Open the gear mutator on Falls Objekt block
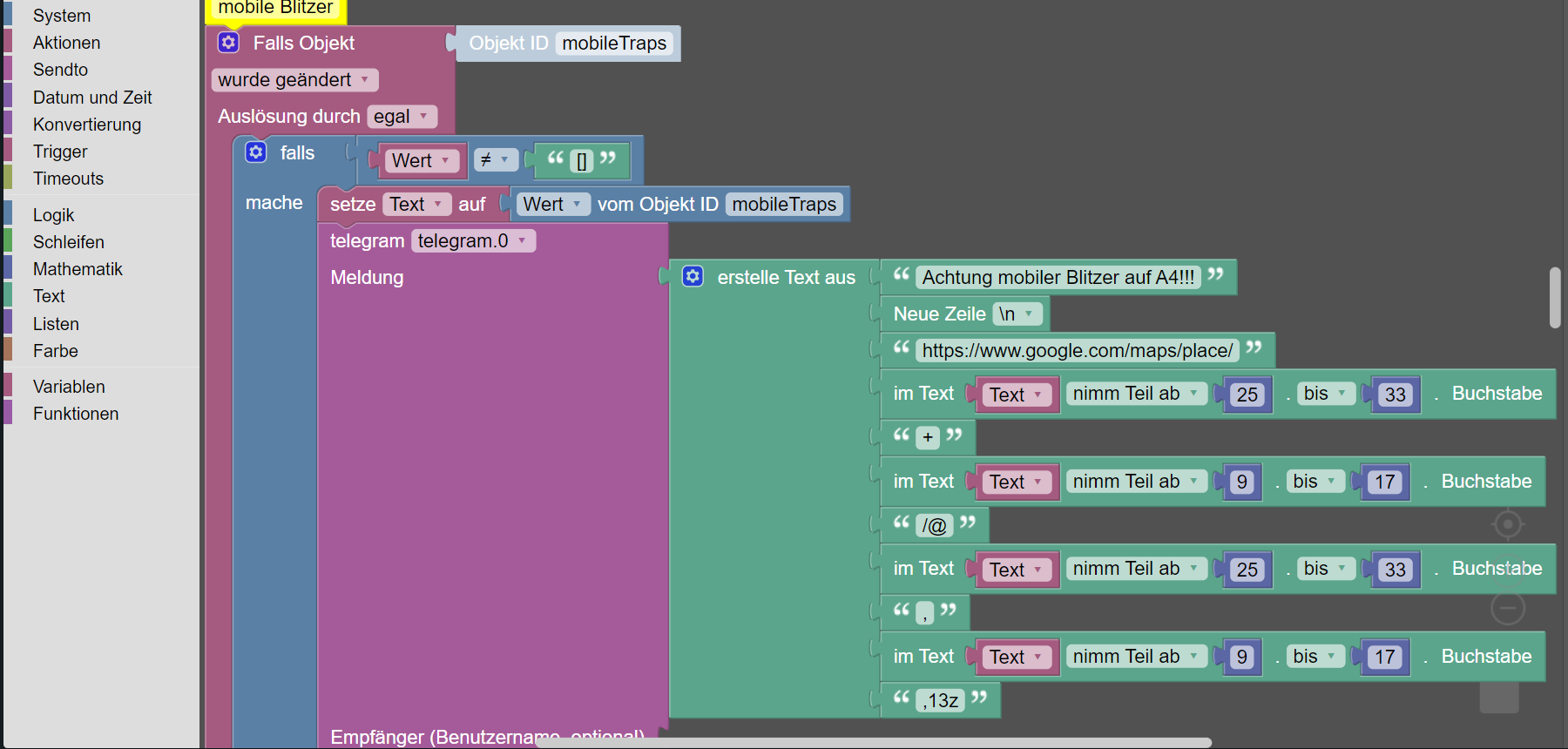Screen dimensions: 1568x749 pyautogui.click(x=228, y=43)
